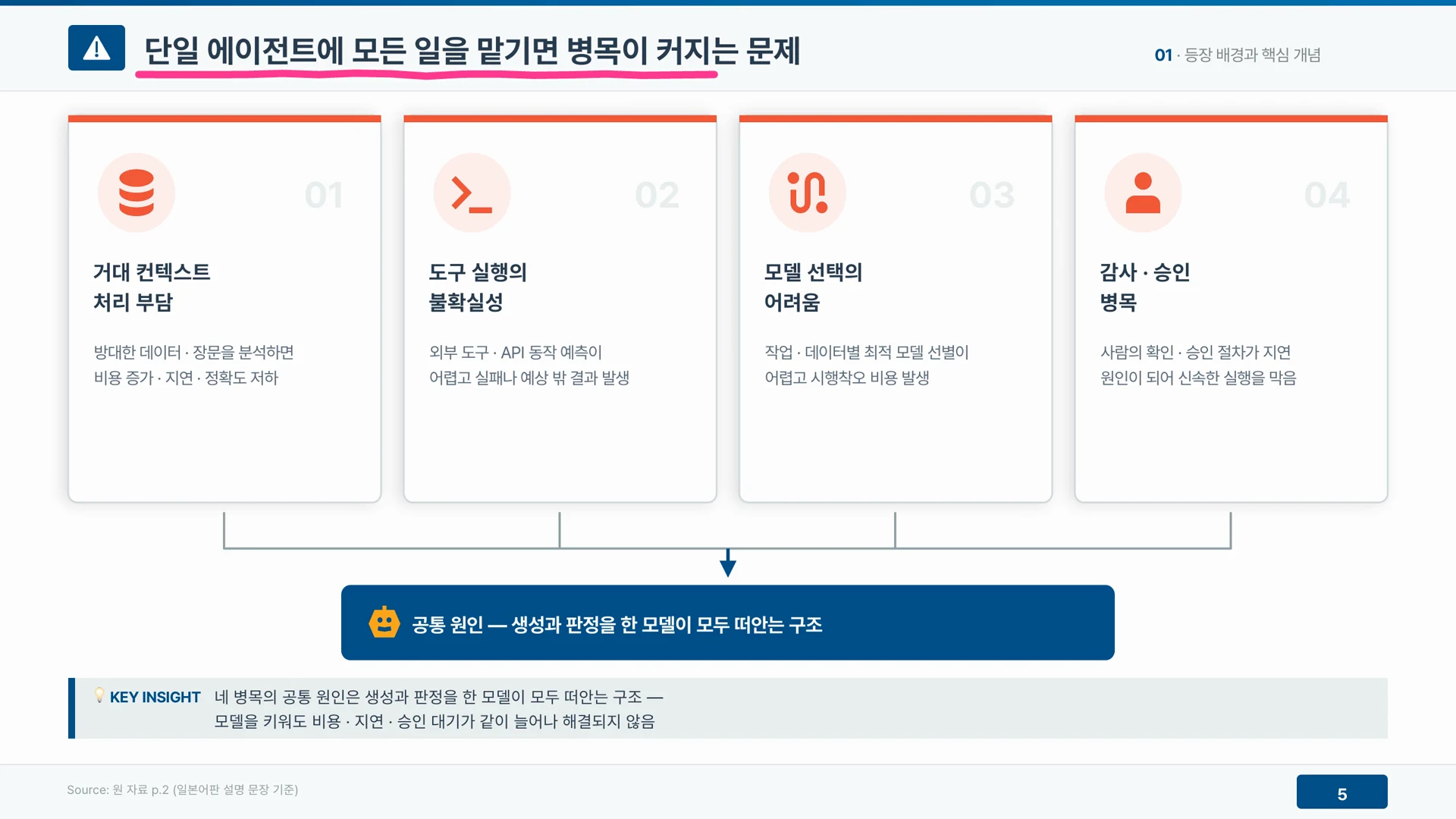The image size is (1456, 819).
Task: Click the lightbulb icon beside KEY INSIGHT
Action: 99,695
